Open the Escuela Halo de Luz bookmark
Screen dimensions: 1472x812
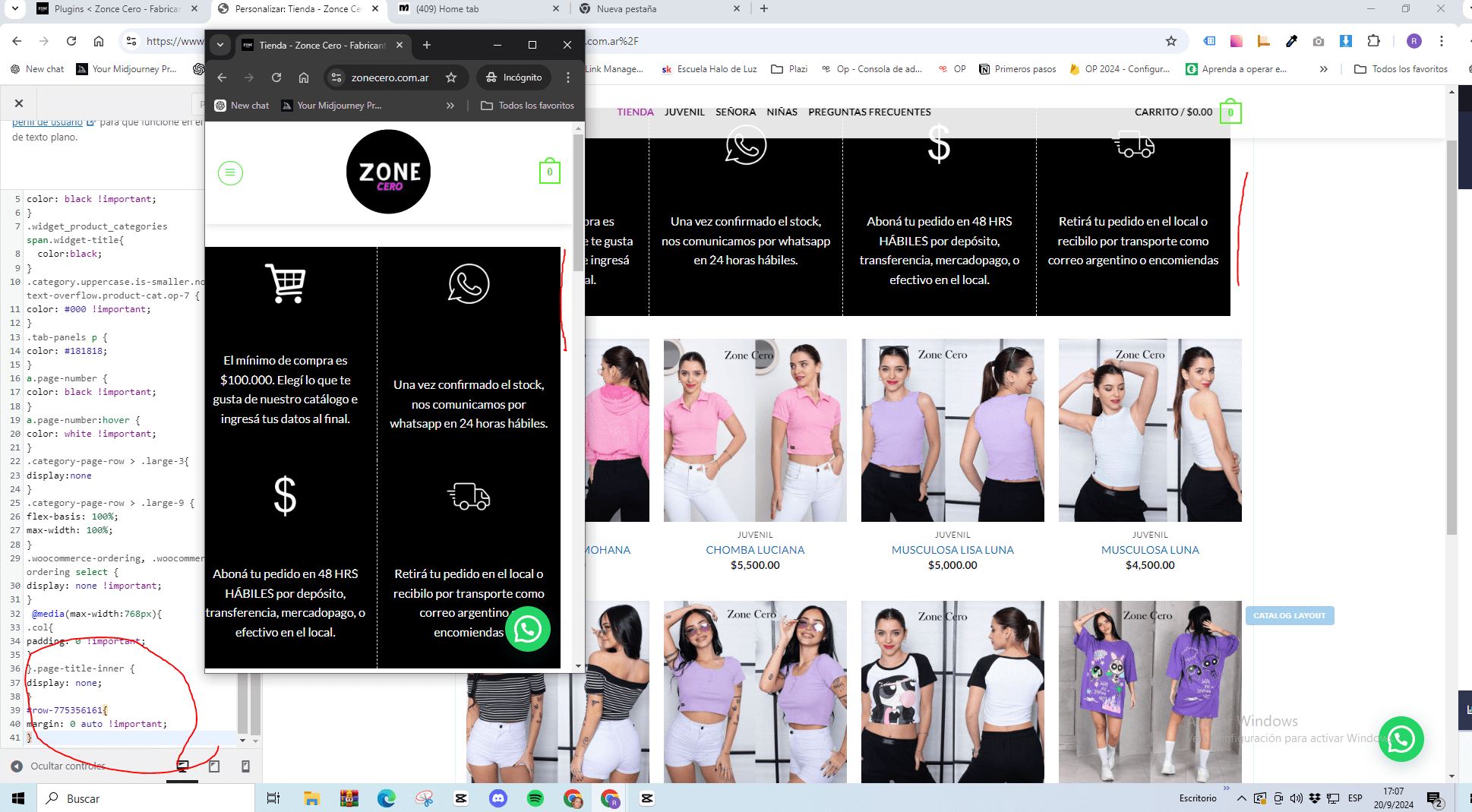click(709, 69)
